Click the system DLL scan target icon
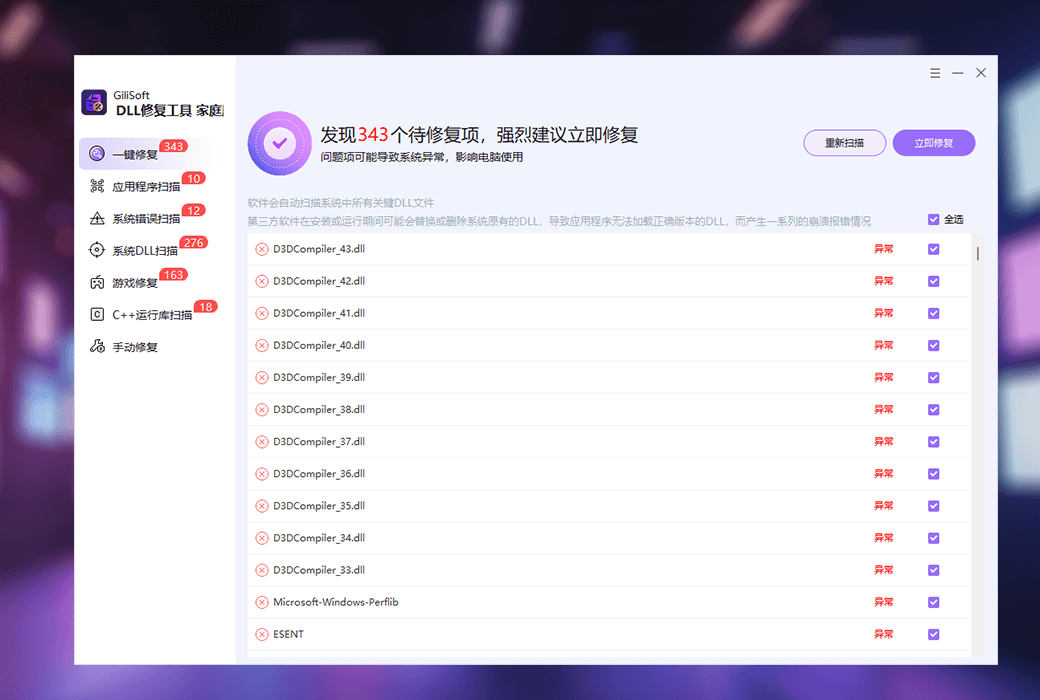The width and height of the screenshot is (1040, 700). point(97,250)
